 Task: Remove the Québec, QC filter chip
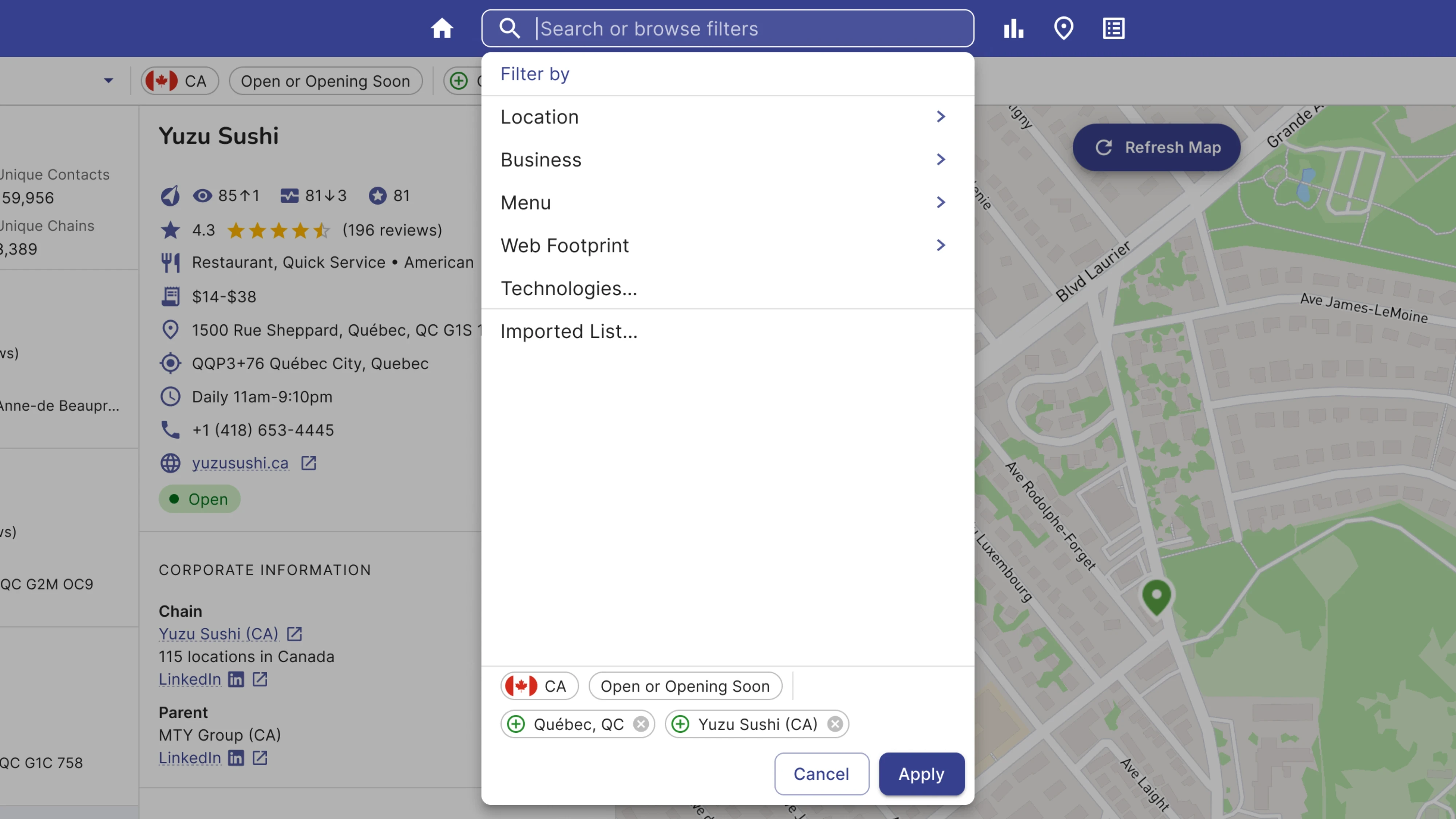[x=640, y=724]
